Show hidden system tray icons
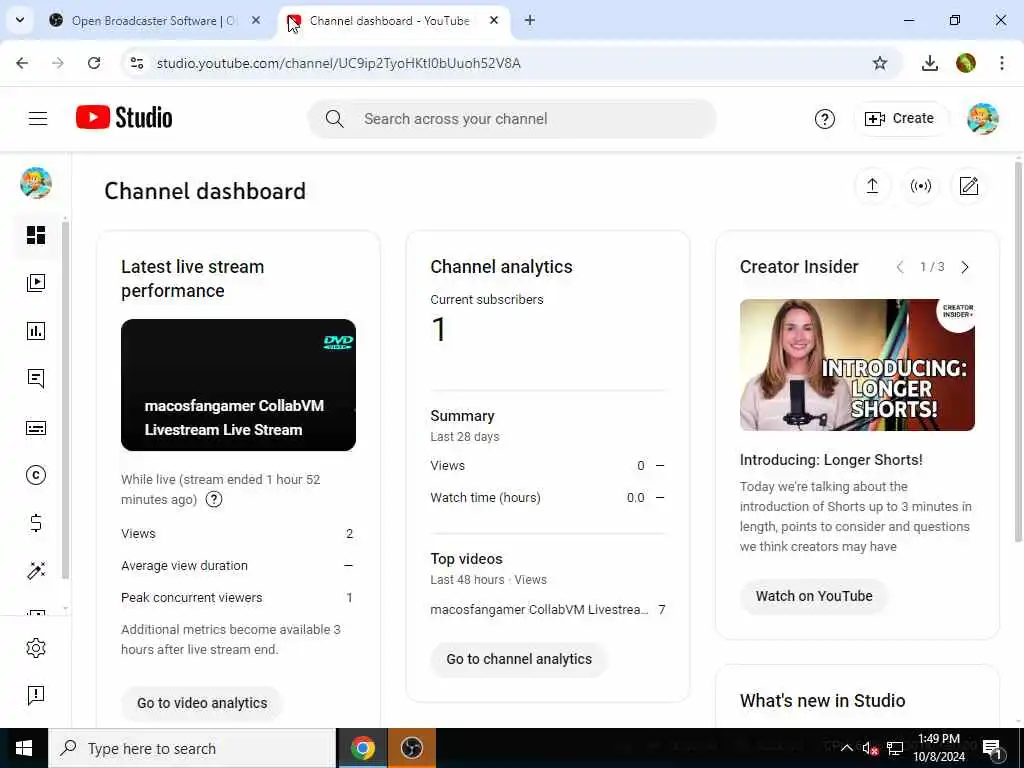The image size is (1024, 768). tap(846, 748)
